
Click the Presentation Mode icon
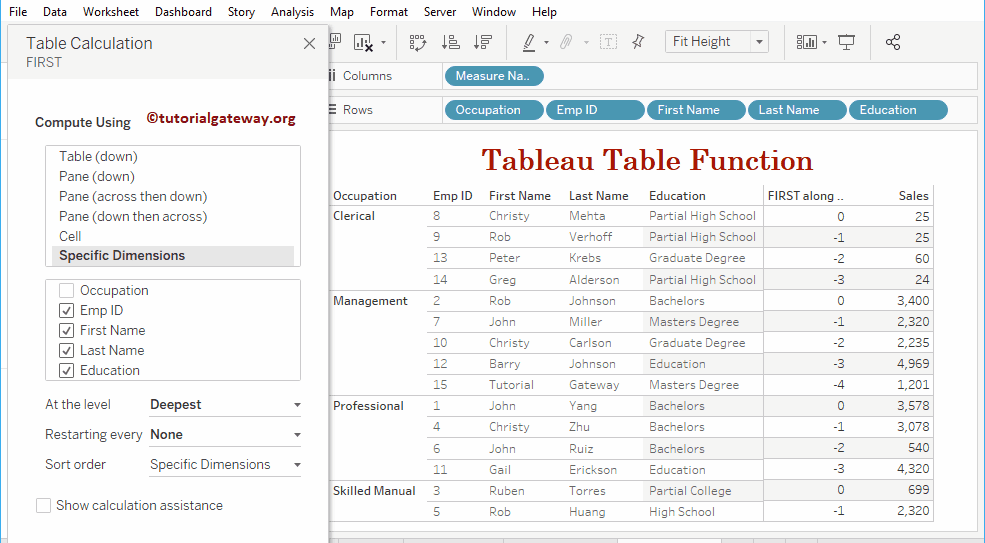pos(846,42)
